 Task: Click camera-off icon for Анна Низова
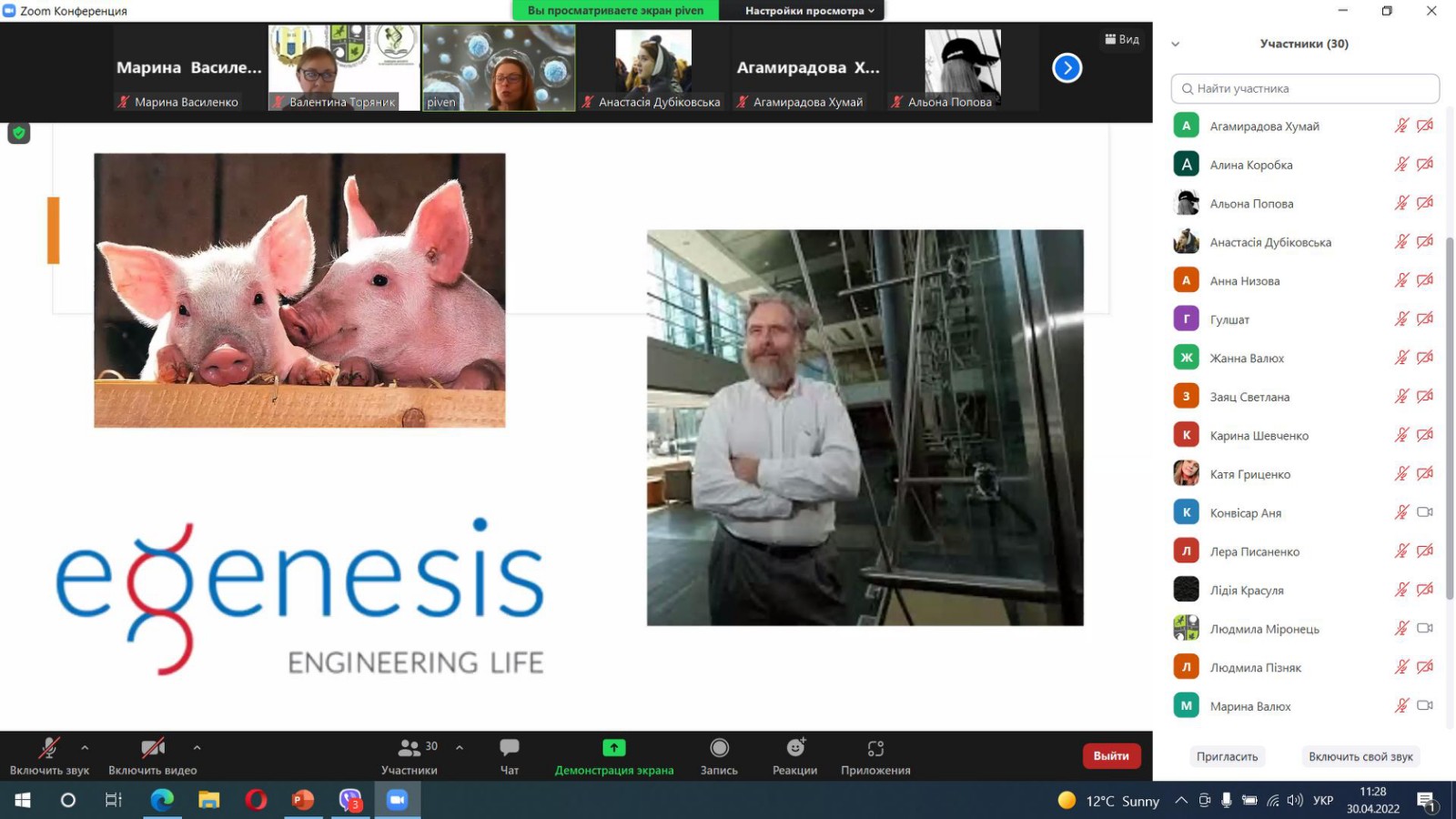point(1425,280)
